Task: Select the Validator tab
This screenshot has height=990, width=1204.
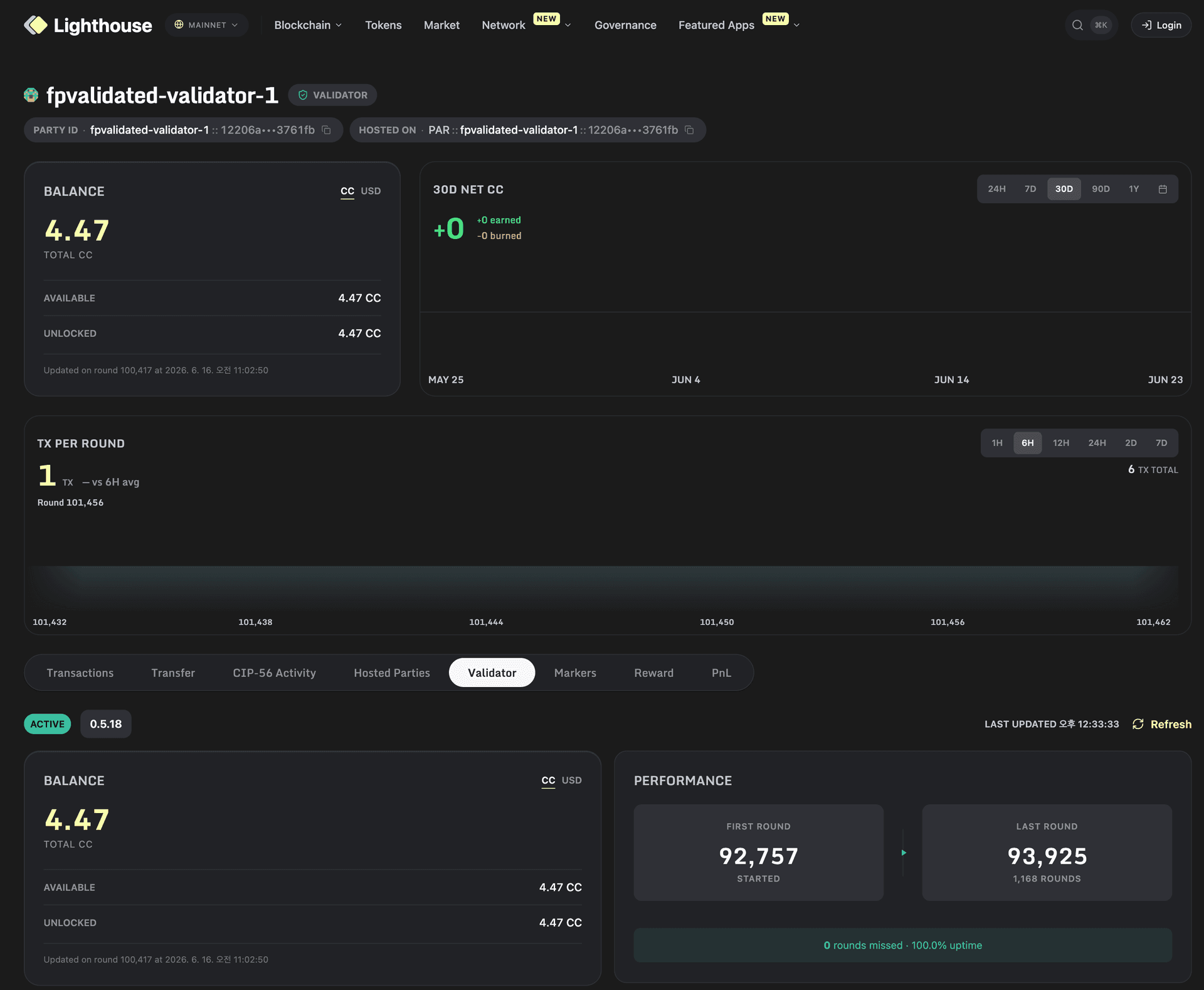Action: pos(492,673)
